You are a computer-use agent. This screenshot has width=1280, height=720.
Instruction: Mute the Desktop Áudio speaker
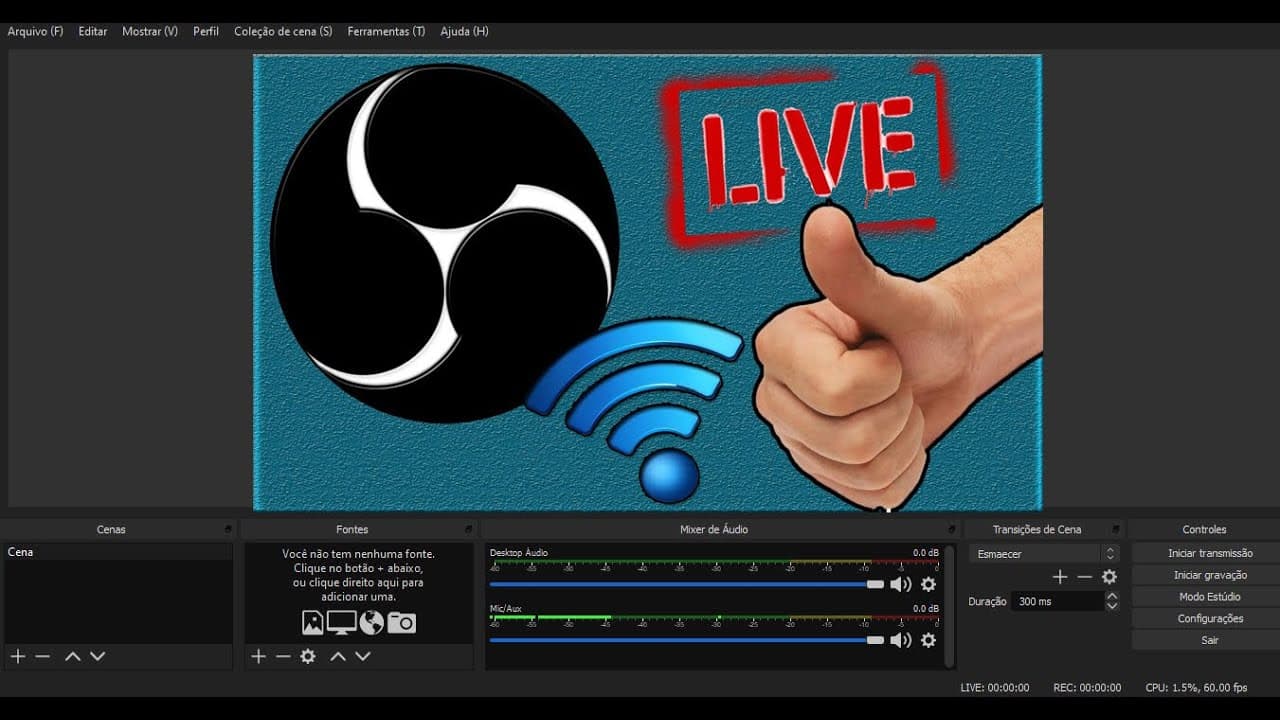(x=901, y=584)
